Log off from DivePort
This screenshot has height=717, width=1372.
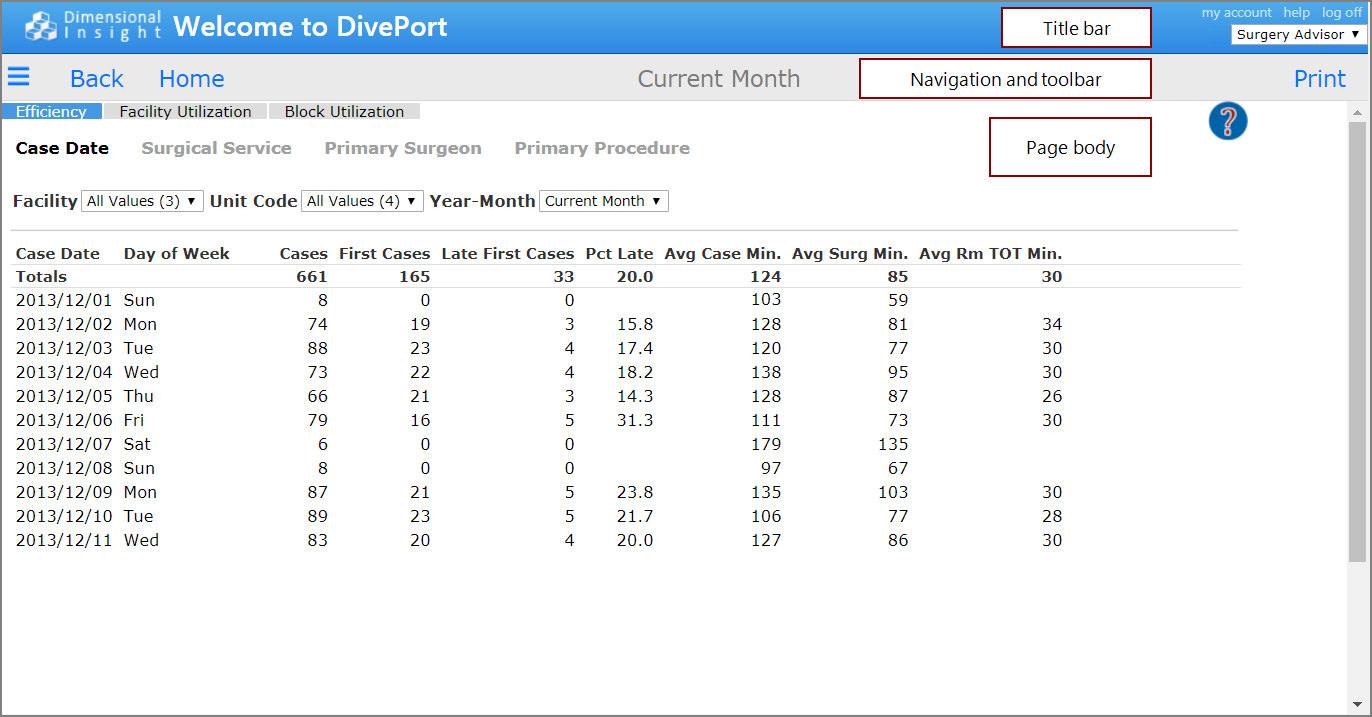(x=1342, y=12)
